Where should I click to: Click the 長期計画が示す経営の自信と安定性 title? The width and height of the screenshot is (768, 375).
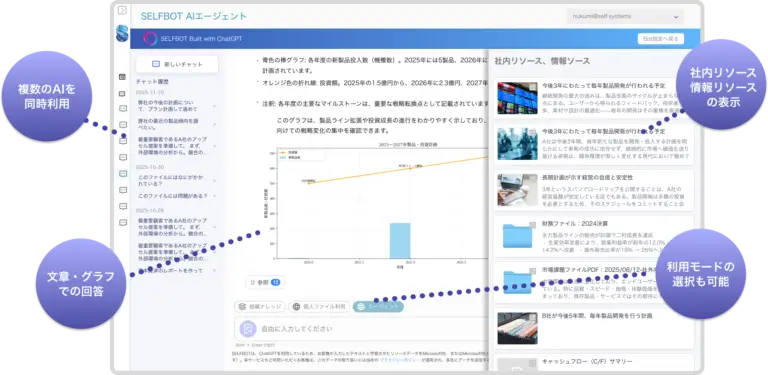coord(587,178)
